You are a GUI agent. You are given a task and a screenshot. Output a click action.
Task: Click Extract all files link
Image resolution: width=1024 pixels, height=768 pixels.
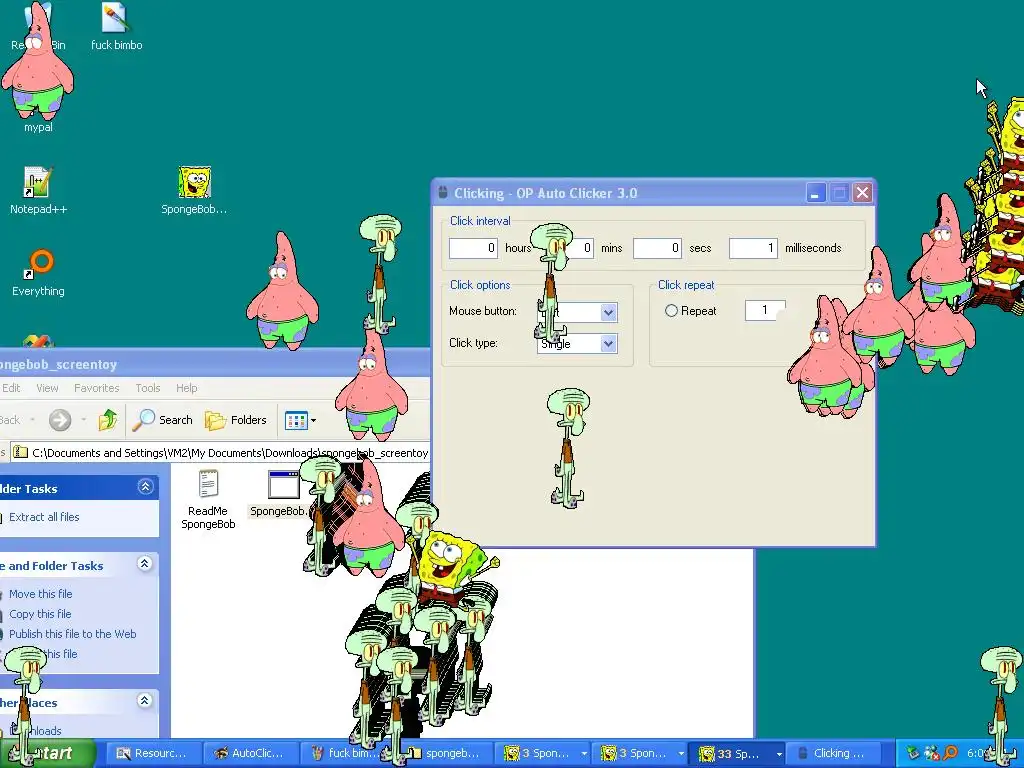[x=44, y=517]
